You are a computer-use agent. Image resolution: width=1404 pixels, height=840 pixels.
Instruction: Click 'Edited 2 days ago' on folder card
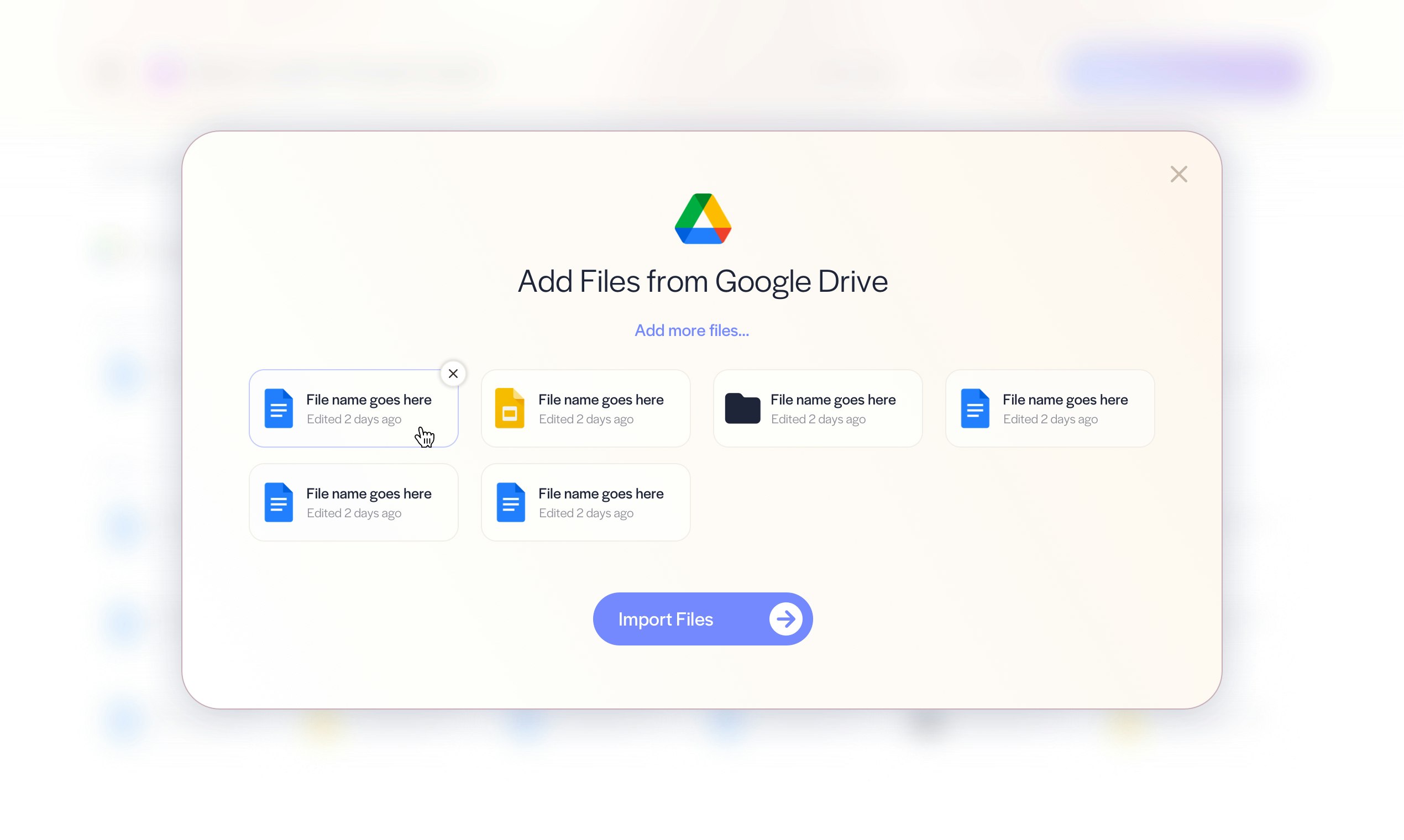pyautogui.click(x=818, y=419)
